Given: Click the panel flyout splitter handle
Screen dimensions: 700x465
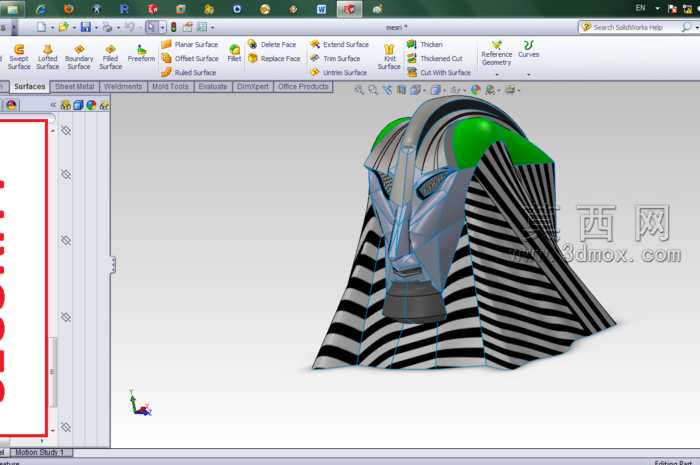Looking at the screenshot, I should point(113,265).
